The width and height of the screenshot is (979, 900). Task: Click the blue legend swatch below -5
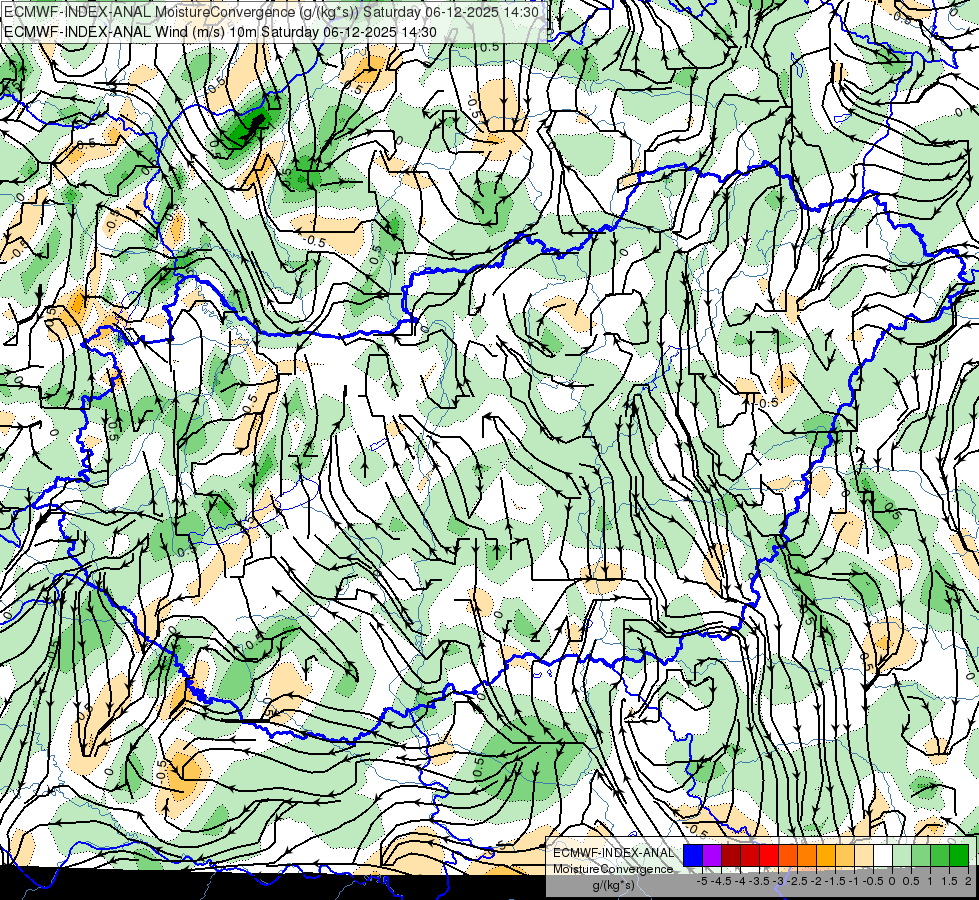tap(693, 856)
